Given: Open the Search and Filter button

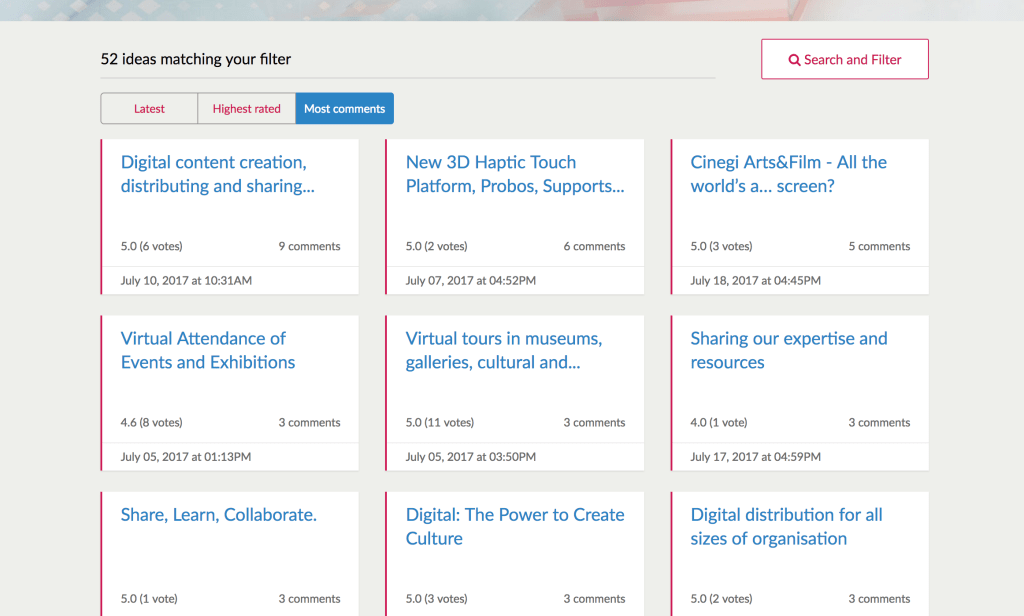Looking at the screenshot, I should click(x=844, y=59).
